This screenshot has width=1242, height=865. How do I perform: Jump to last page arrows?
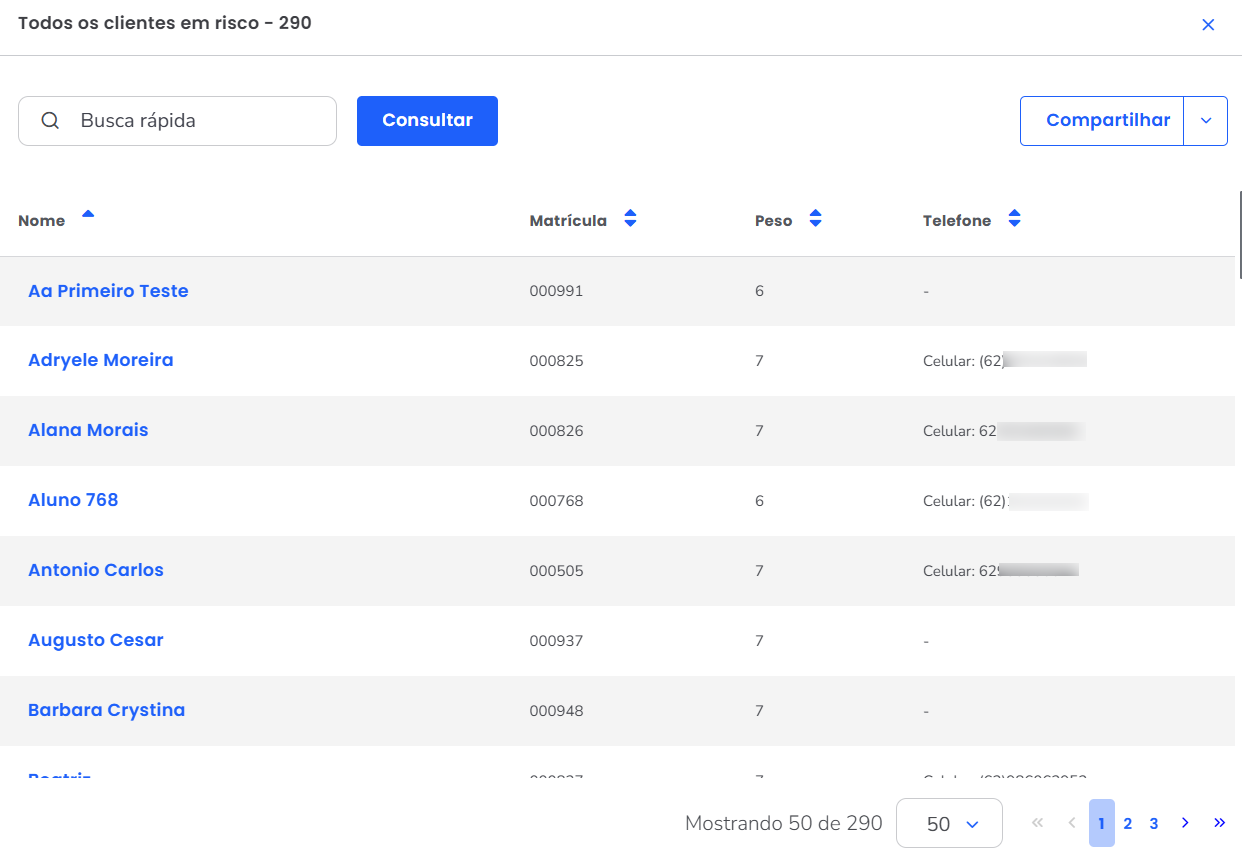coord(1219,823)
